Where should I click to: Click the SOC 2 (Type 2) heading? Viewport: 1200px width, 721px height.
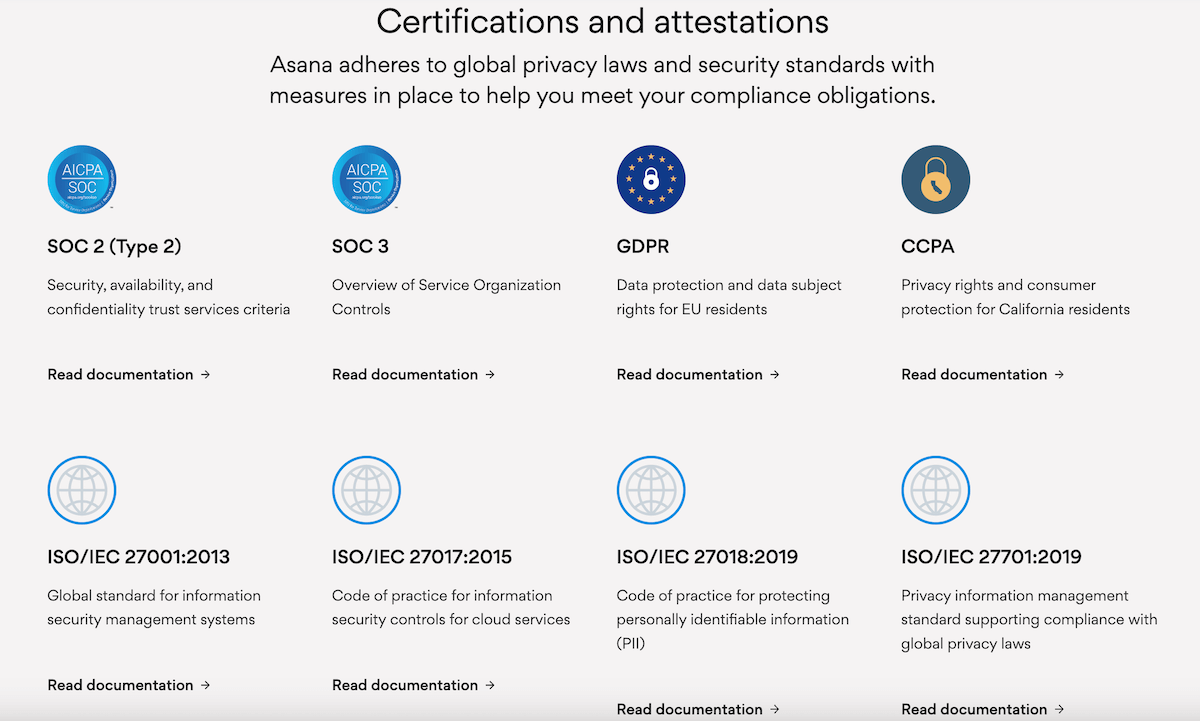tap(114, 246)
